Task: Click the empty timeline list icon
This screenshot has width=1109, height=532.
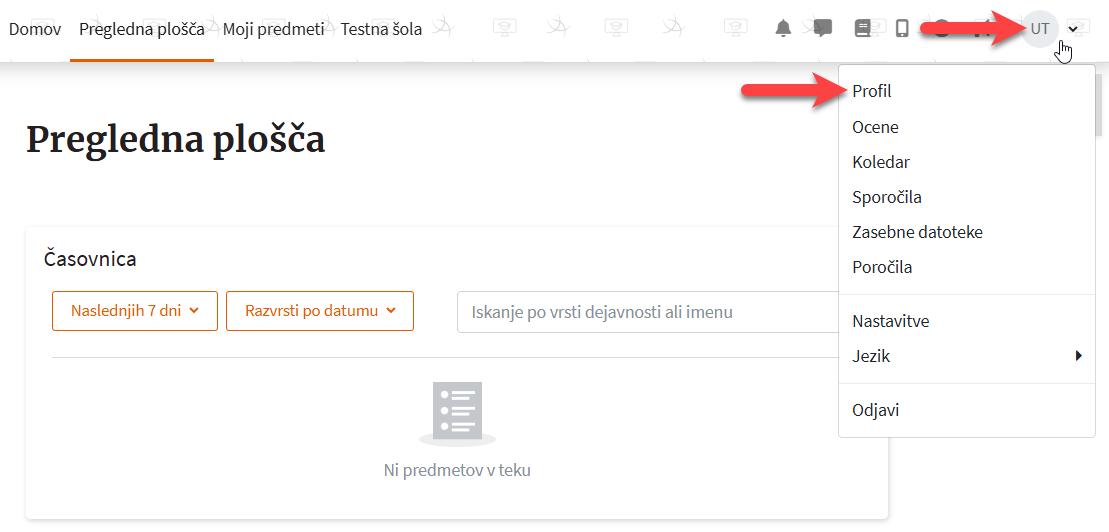Action: click(x=457, y=413)
